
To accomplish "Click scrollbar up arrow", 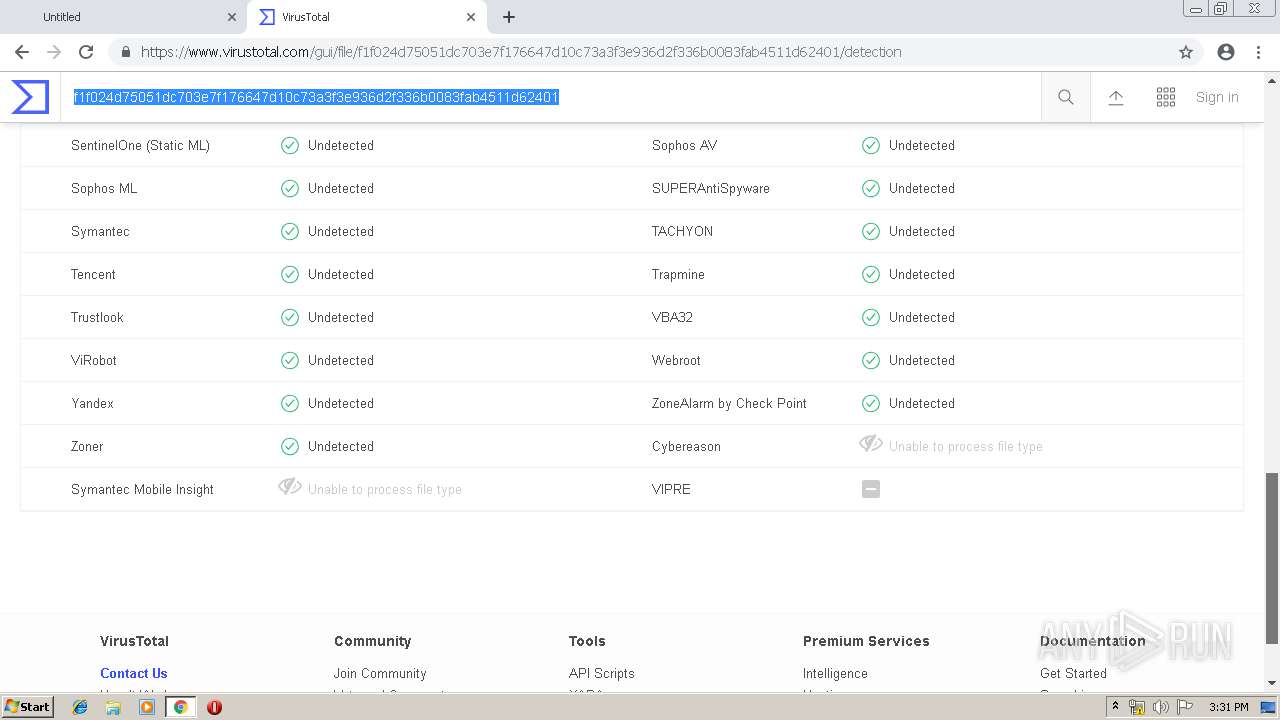I will click(x=1272, y=80).
